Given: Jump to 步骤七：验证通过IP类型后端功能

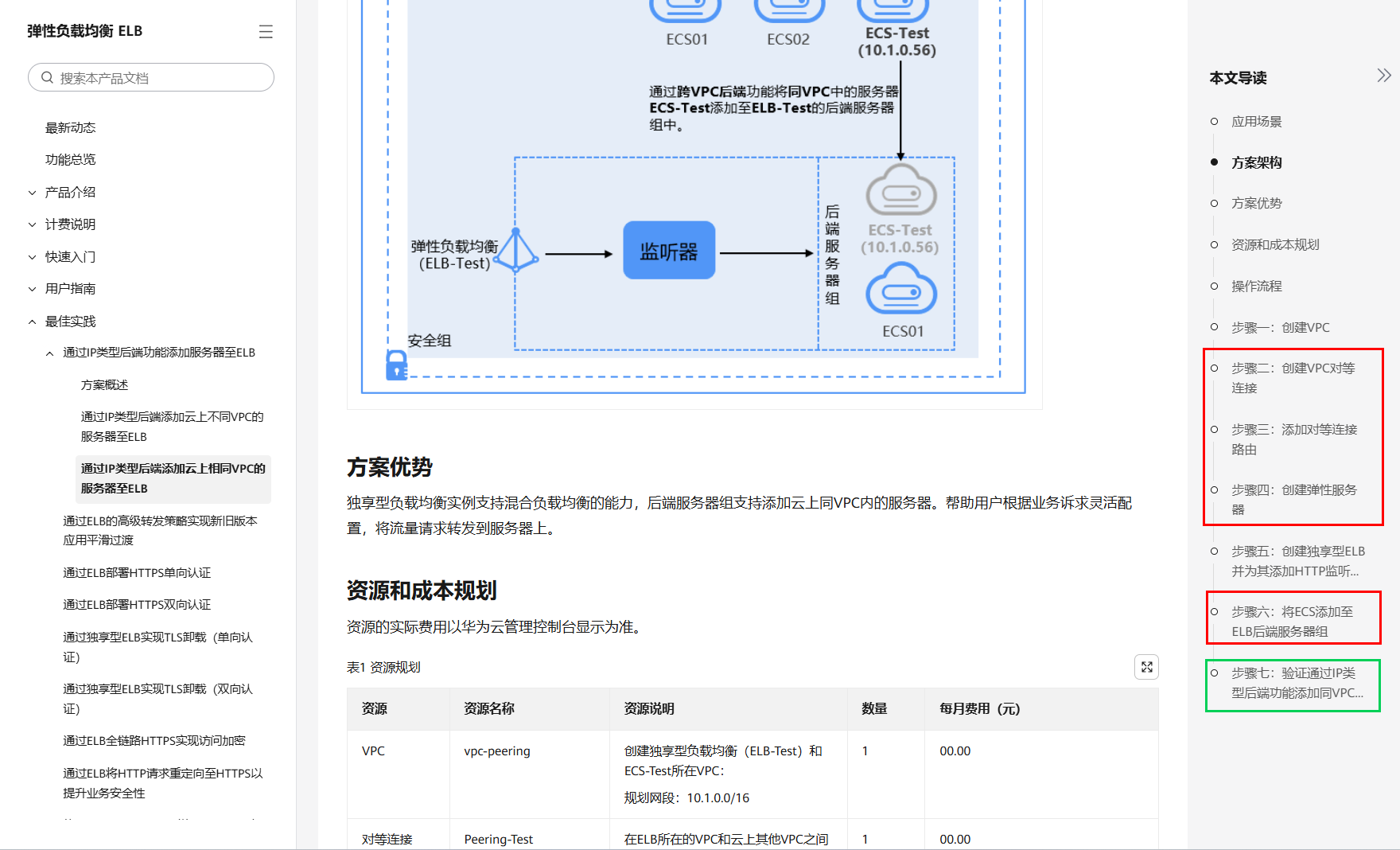Looking at the screenshot, I should 1297,683.
